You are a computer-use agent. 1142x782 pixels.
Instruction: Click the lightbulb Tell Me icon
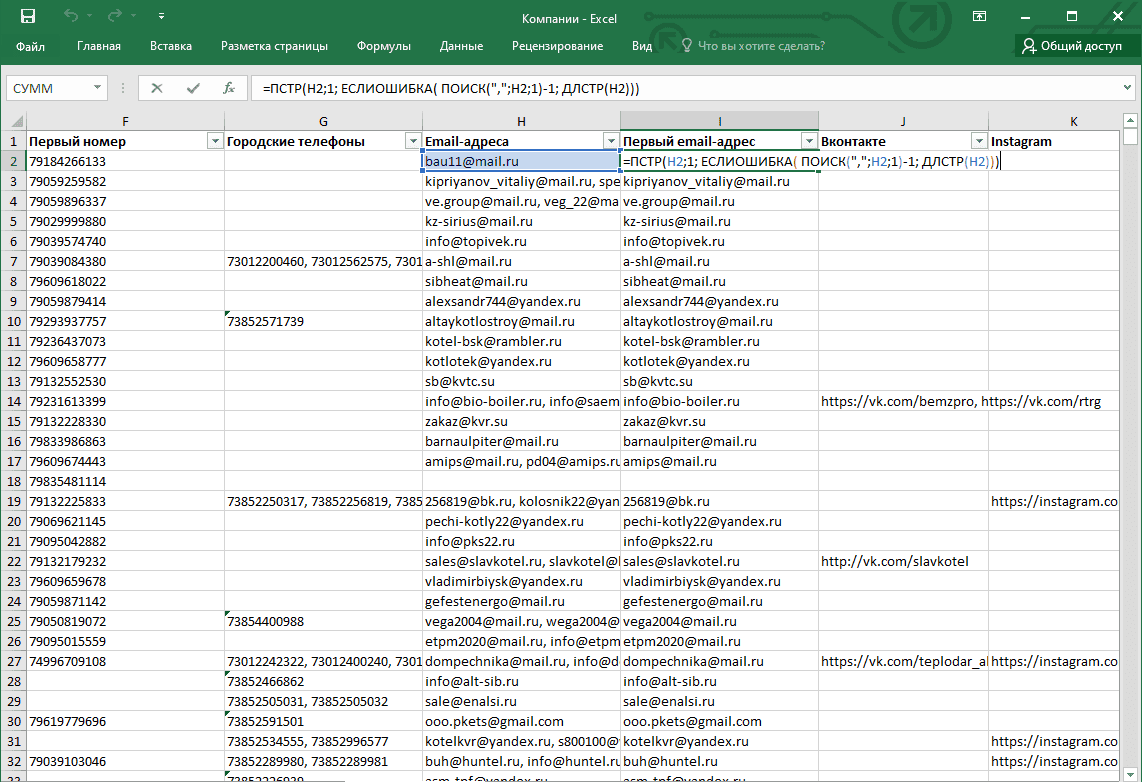(686, 46)
